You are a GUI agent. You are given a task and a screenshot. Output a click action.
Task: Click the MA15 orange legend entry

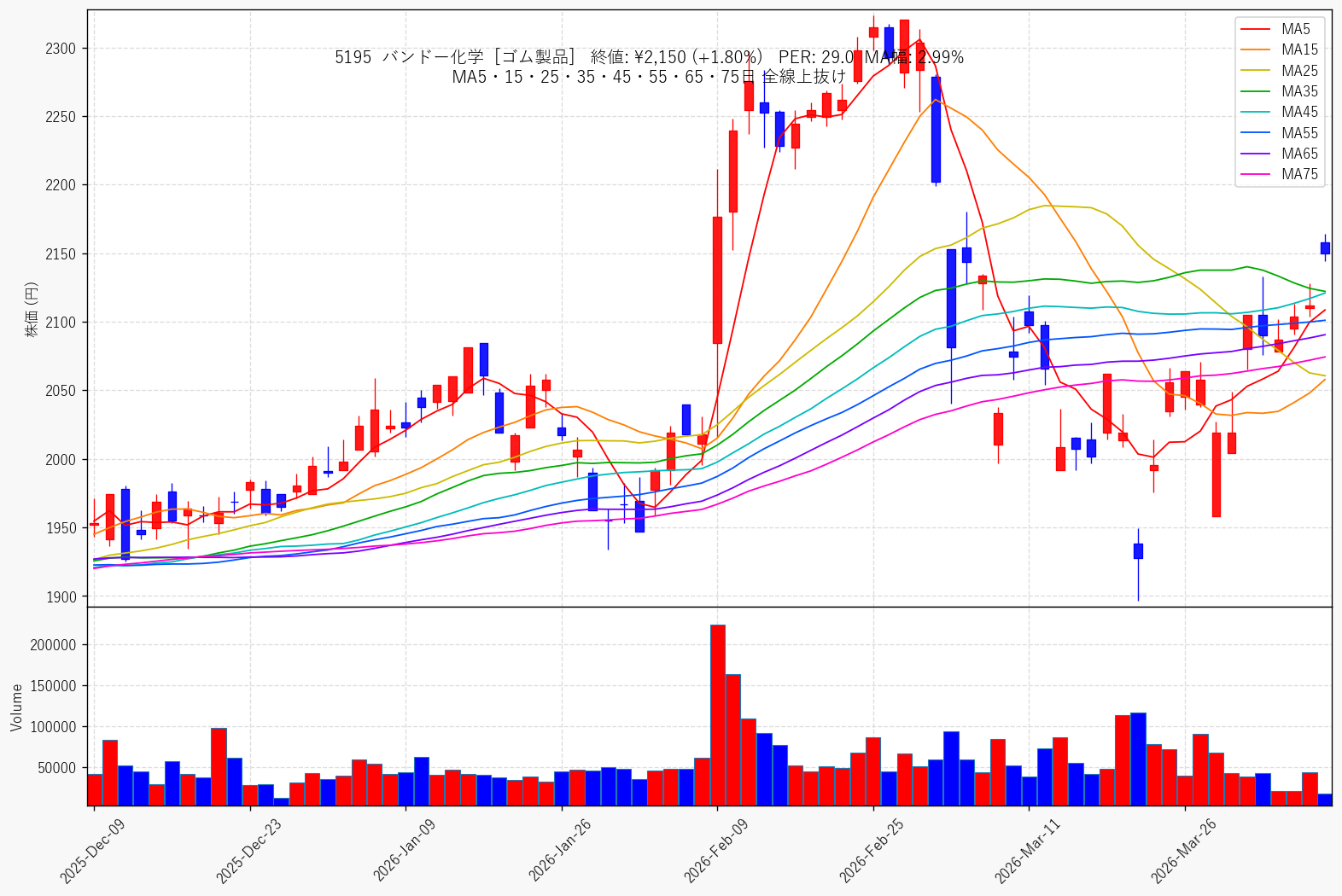tap(1279, 50)
